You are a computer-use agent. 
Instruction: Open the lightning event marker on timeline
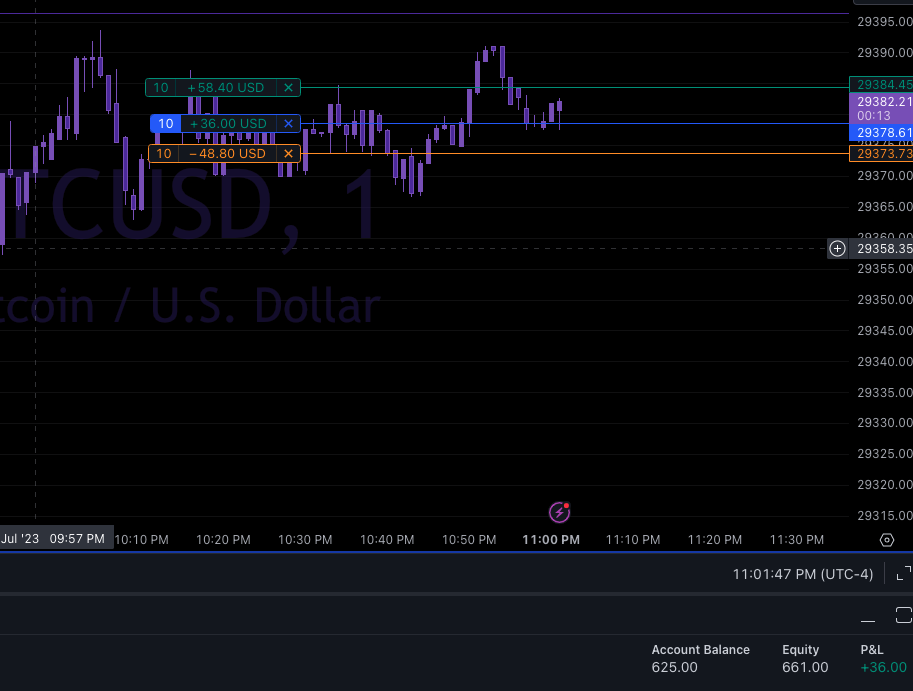click(x=560, y=512)
